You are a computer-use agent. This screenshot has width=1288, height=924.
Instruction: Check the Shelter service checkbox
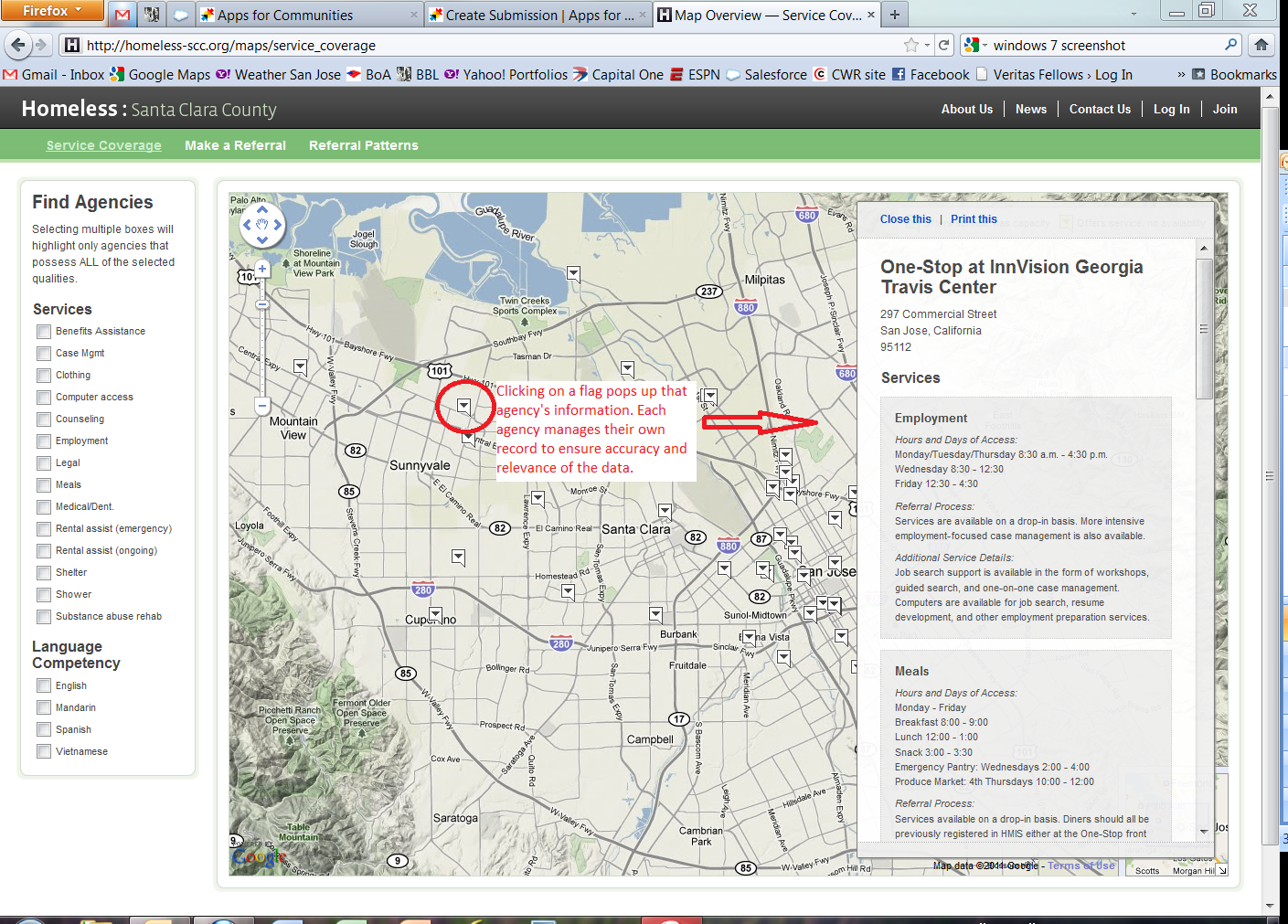pyautogui.click(x=44, y=572)
